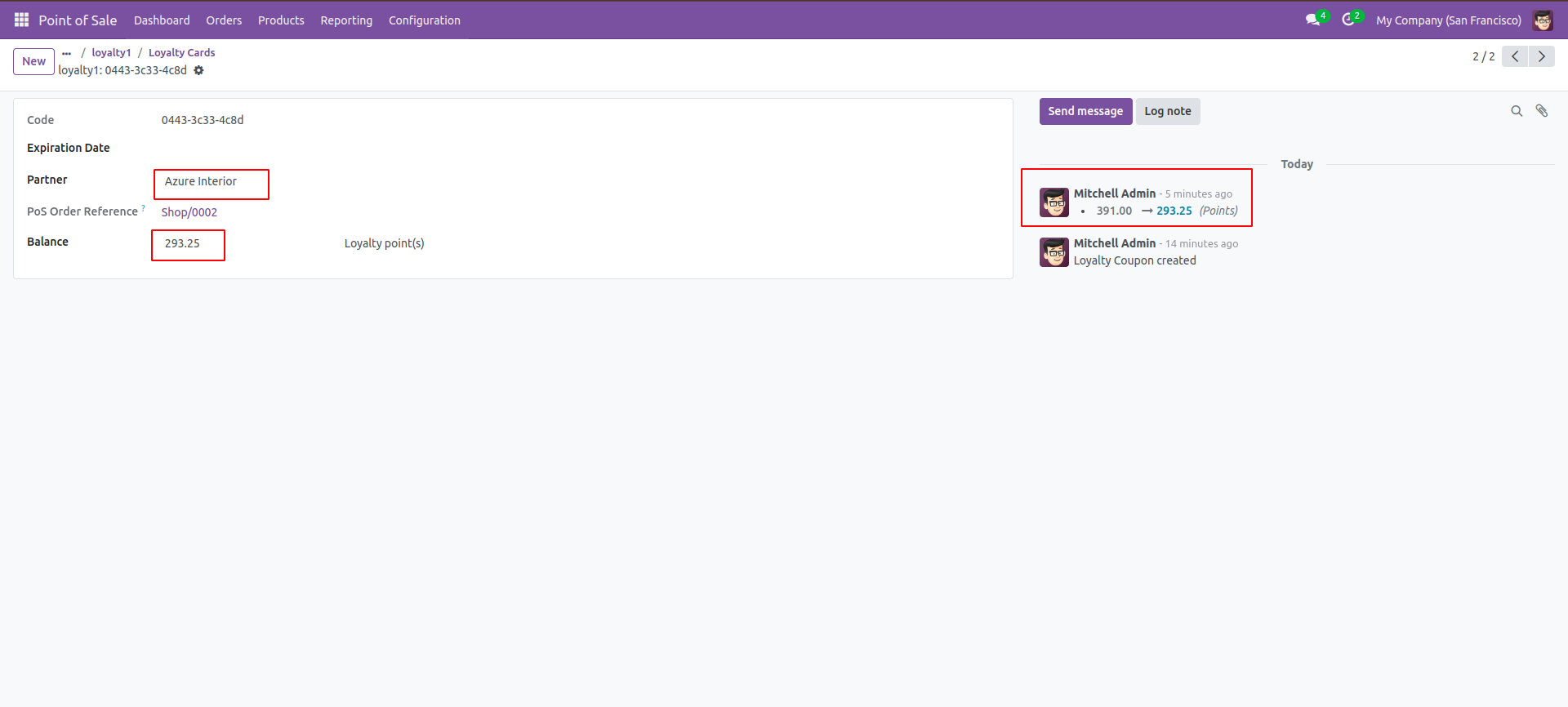Screen dimensions: 1568x707
Task: Click the record title loyalty1: 0443-3c33-4c8d
Action: pyautogui.click(x=122, y=70)
